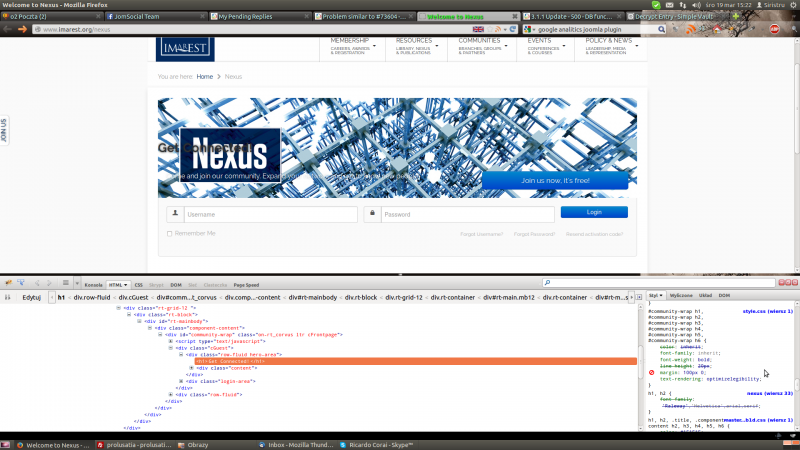The image size is (800, 450).
Task: Collapse the div class cGuest node
Action: coord(171,347)
